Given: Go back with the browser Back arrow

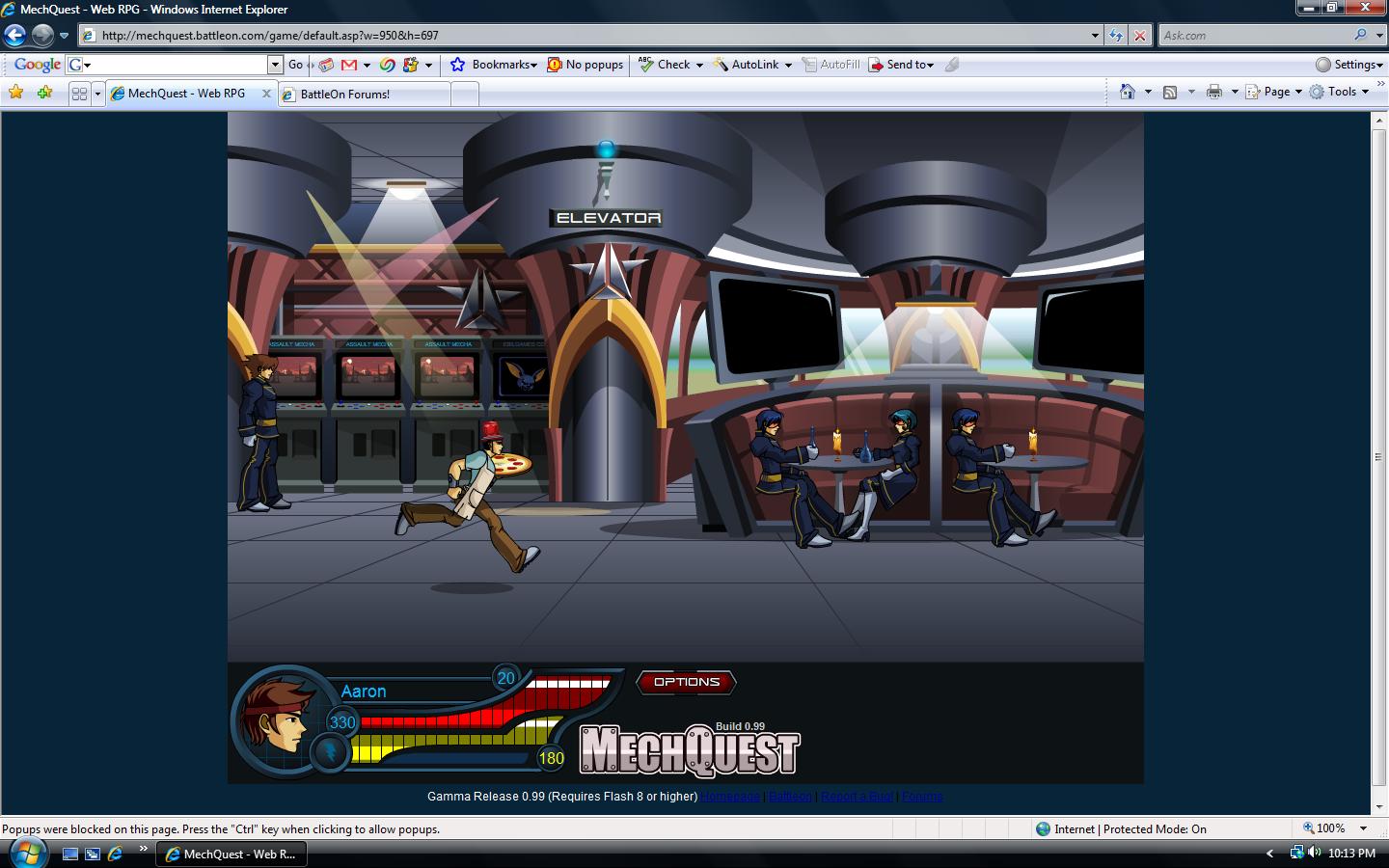Looking at the screenshot, I should pyautogui.click(x=14, y=36).
